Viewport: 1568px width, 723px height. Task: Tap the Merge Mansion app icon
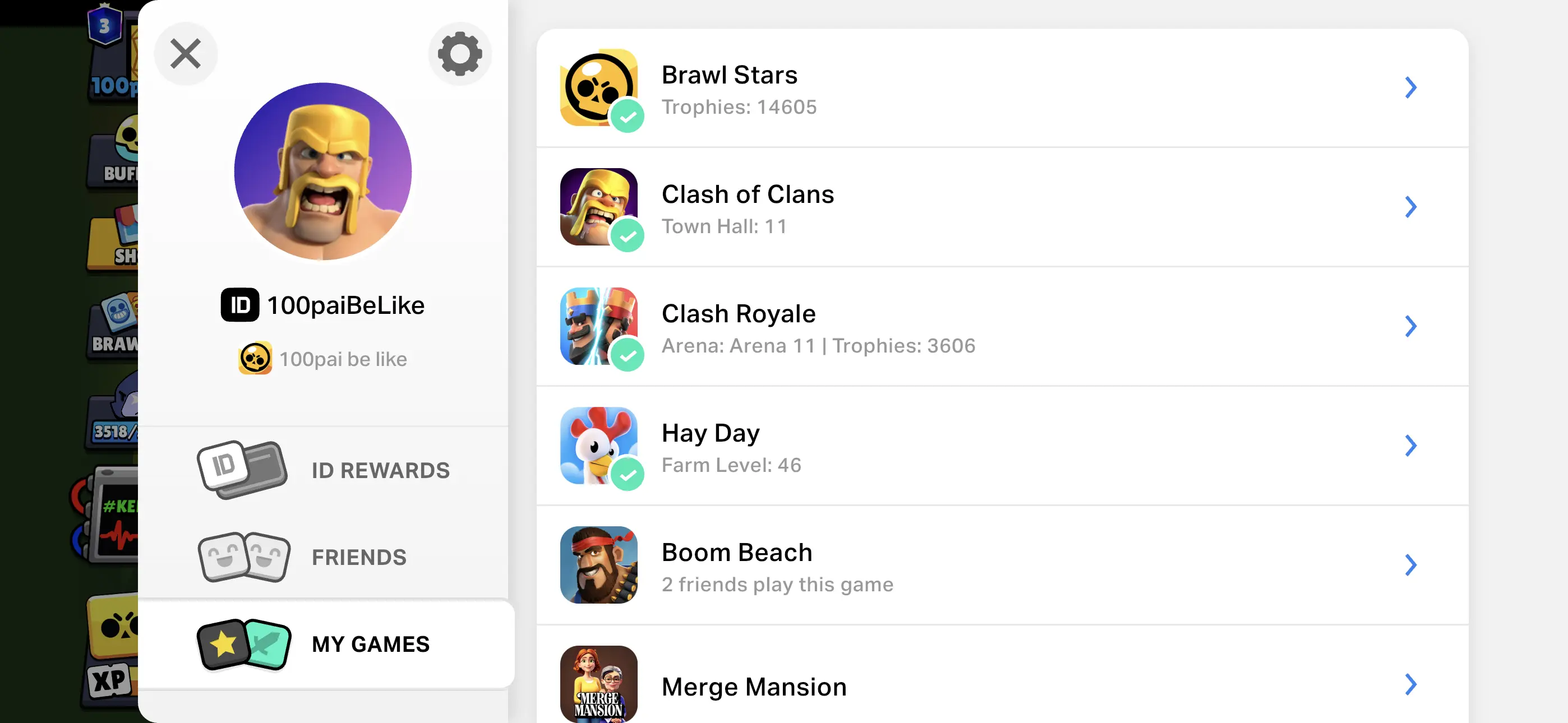(x=598, y=684)
